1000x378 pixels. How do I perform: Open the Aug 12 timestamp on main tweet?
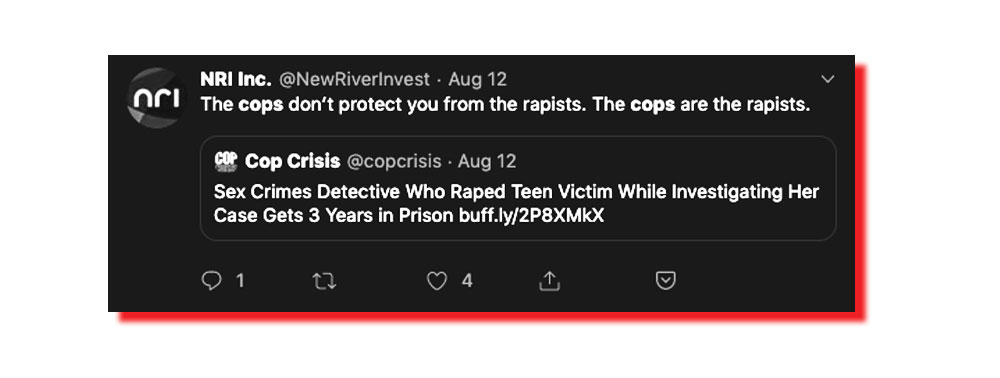478,80
